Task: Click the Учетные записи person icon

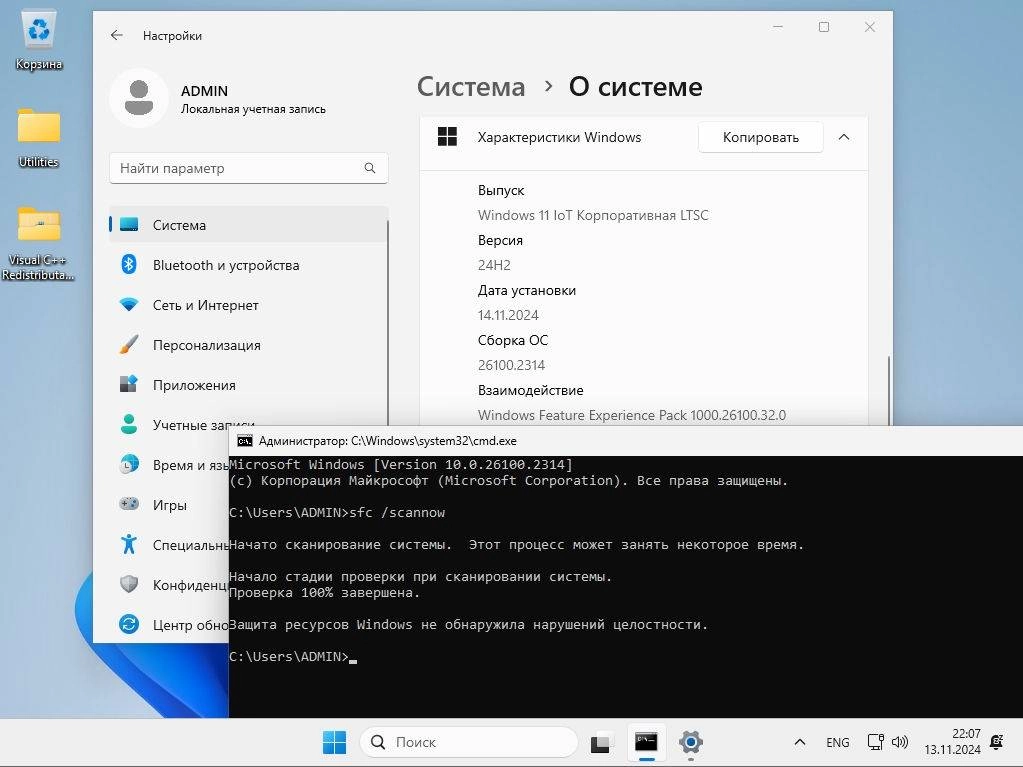Action: pos(129,424)
